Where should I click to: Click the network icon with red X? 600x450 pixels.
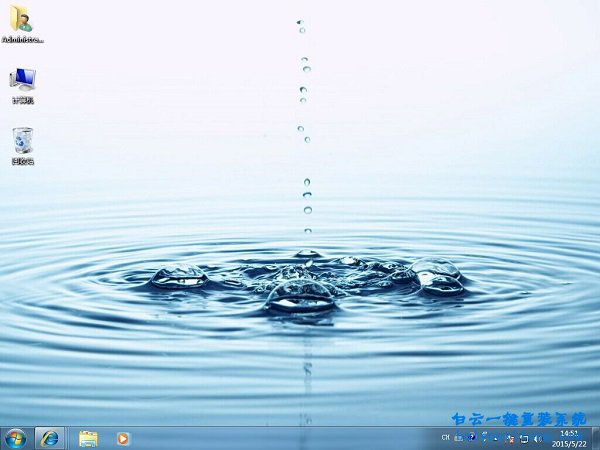[510, 438]
